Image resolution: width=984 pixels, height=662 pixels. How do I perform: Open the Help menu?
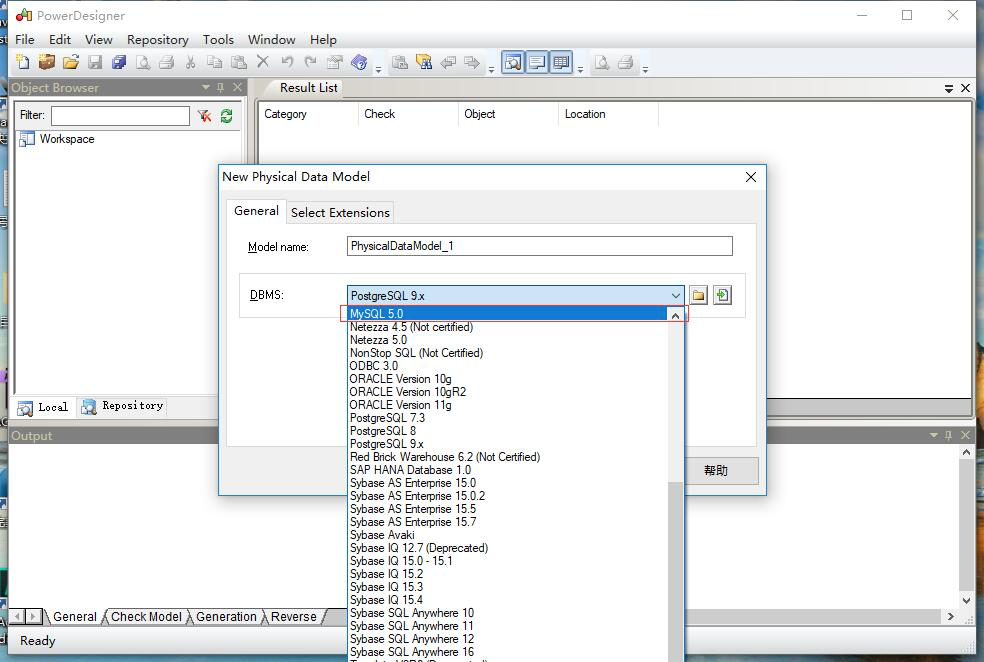pos(323,40)
